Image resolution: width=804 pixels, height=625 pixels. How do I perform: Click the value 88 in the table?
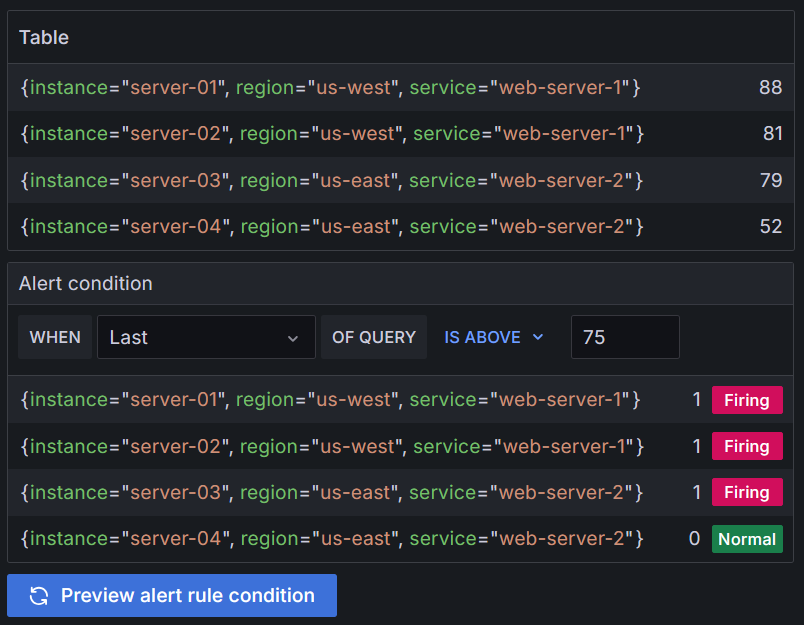(x=770, y=88)
